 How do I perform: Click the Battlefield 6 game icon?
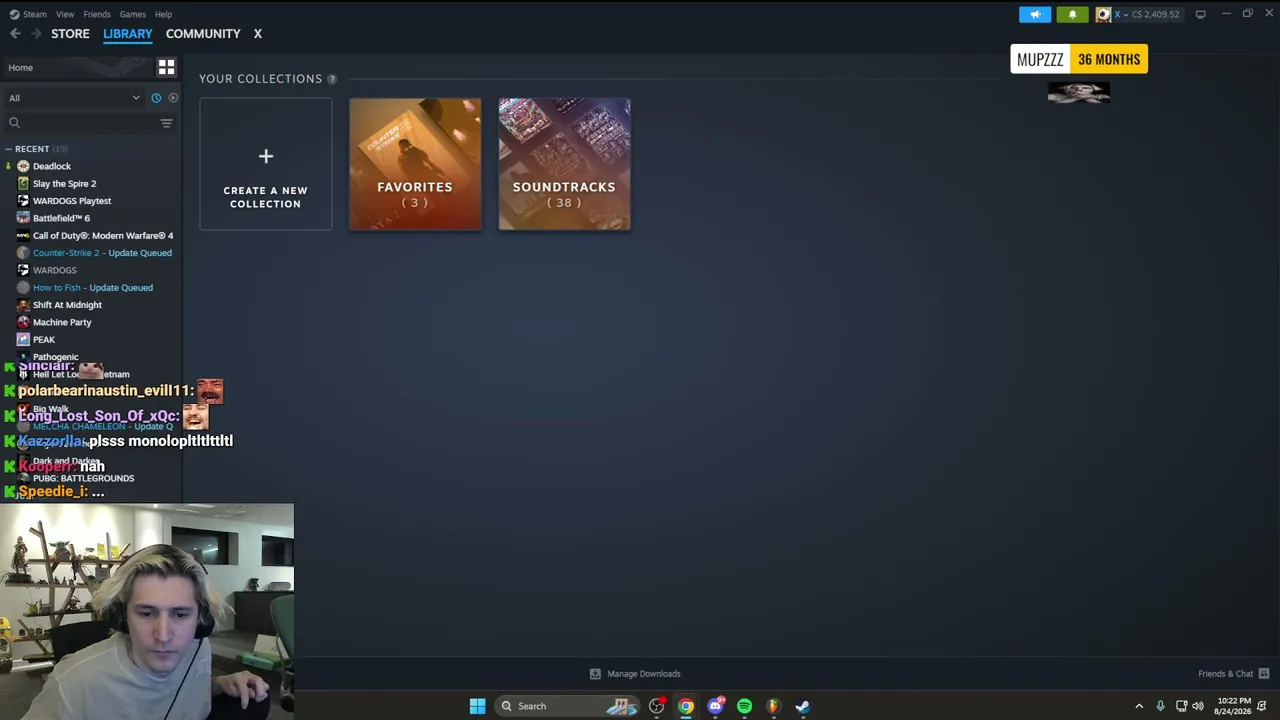pos(23,218)
